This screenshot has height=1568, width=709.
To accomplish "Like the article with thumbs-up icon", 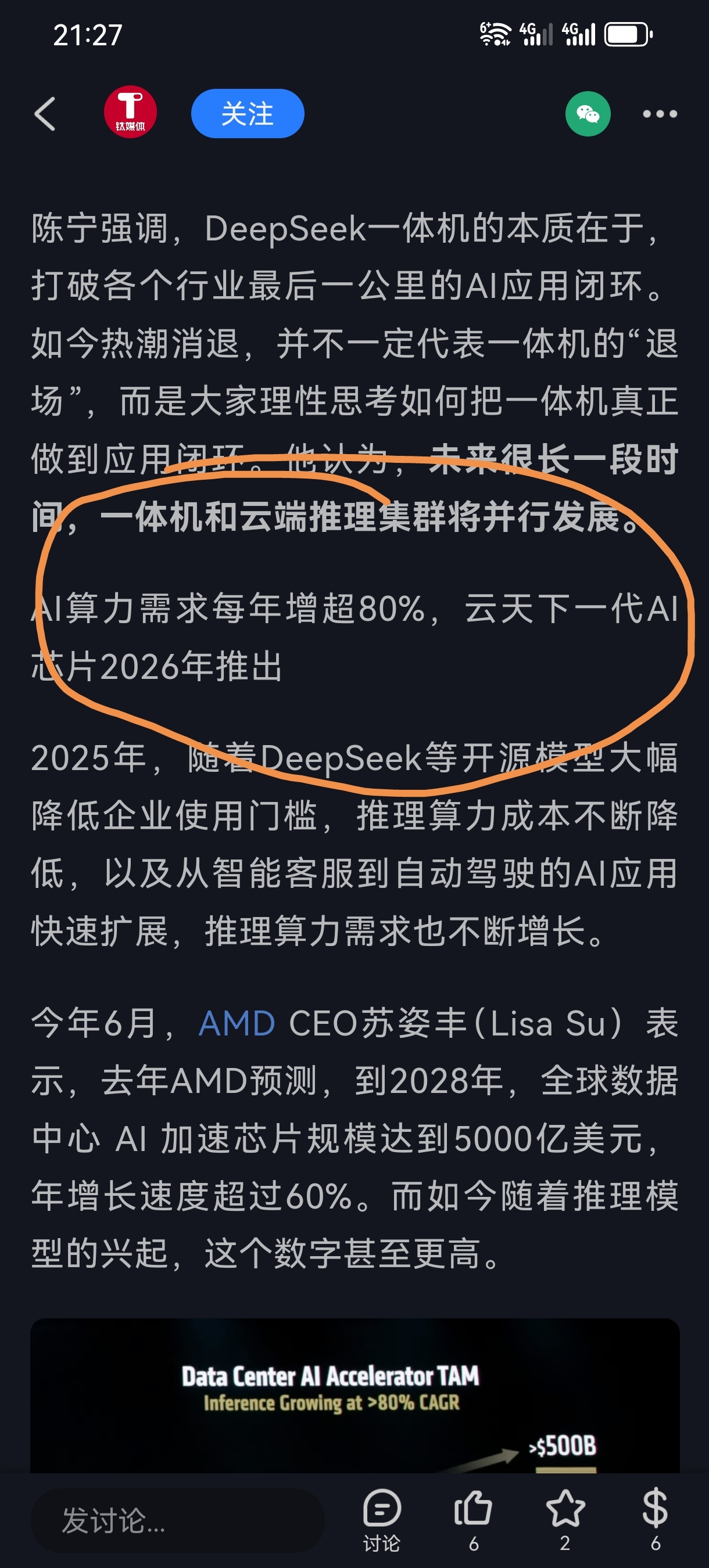I will click(473, 1520).
